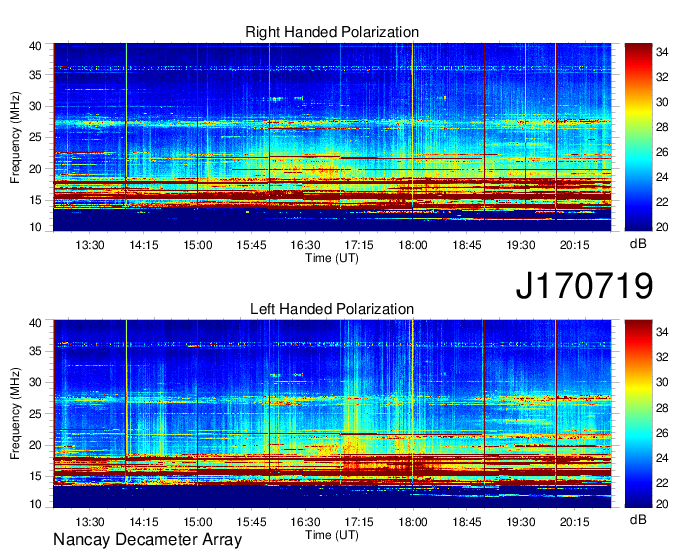Click the top plot's '18:00' time tick
The image size is (680, 552).
(413, 245)
